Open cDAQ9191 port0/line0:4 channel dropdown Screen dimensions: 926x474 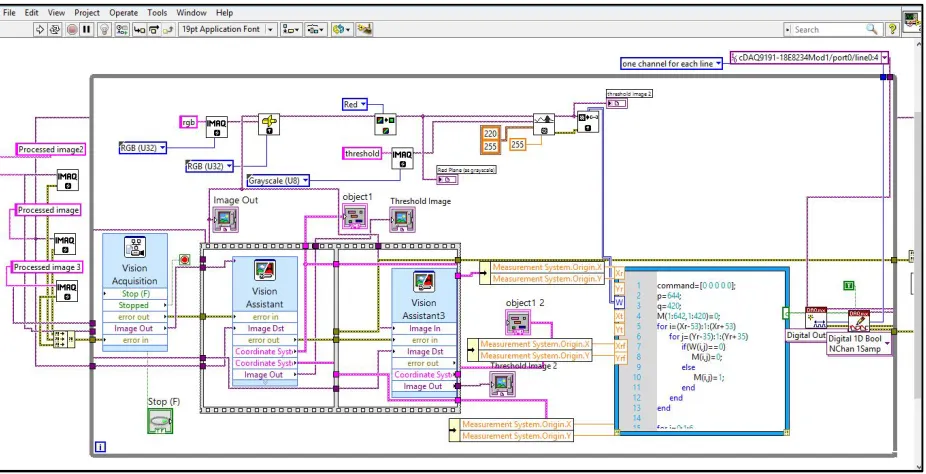point(810,57)
